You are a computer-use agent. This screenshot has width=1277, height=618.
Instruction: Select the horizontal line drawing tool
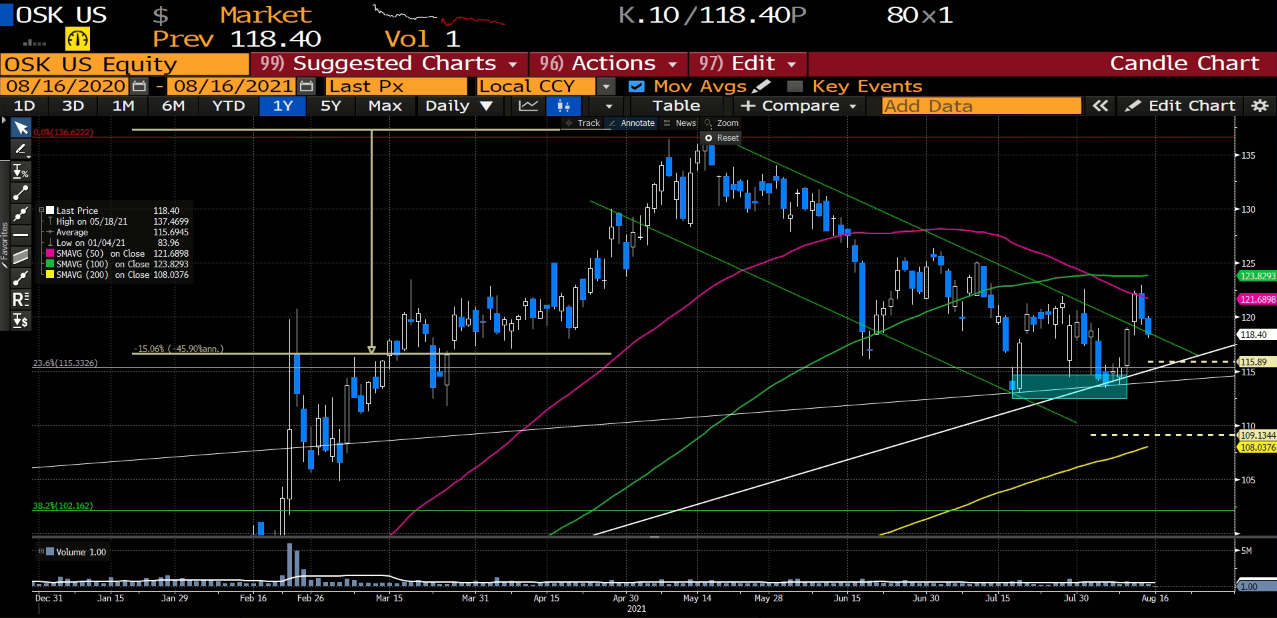tap(20, 235)
